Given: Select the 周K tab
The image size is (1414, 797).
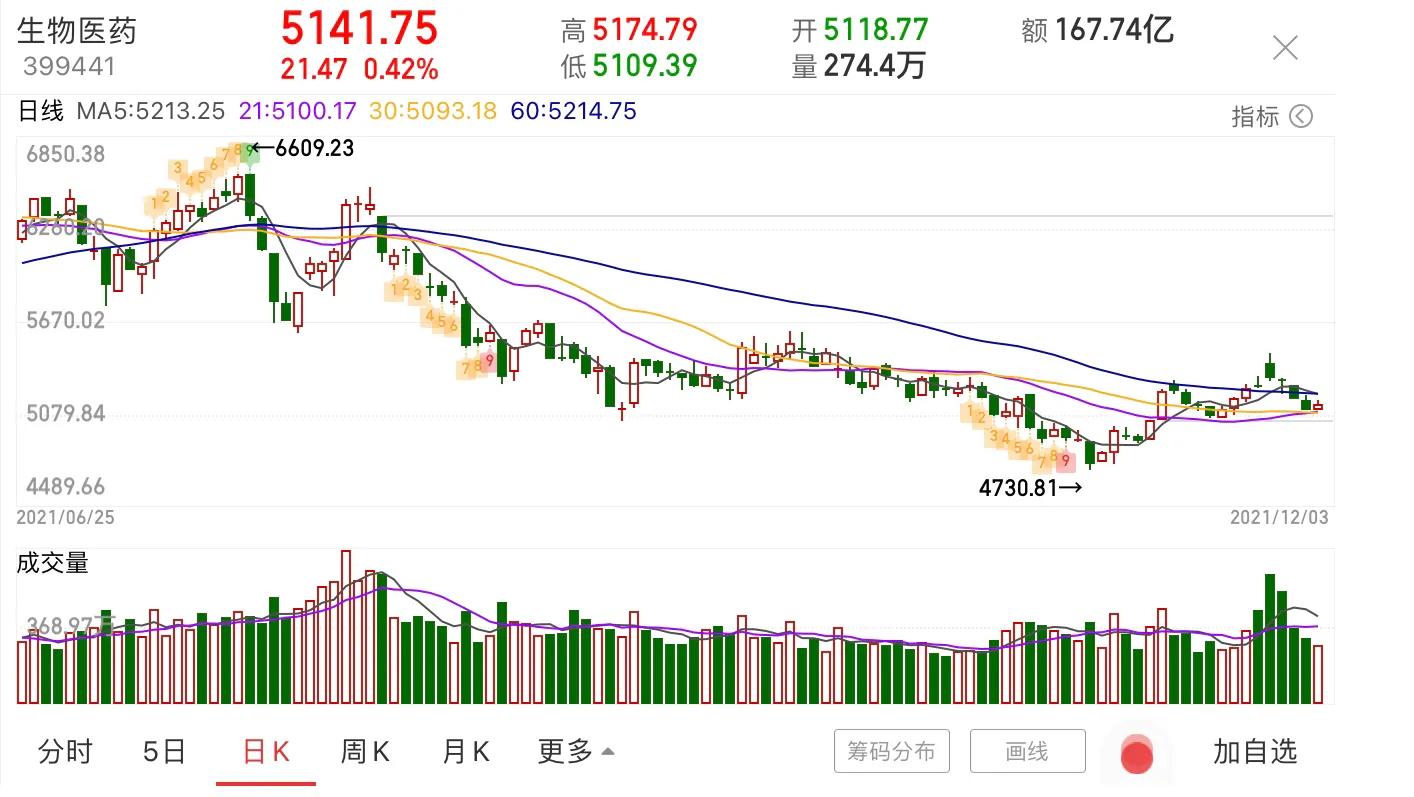Looking at the screenshot, I should tap(365, 752).
